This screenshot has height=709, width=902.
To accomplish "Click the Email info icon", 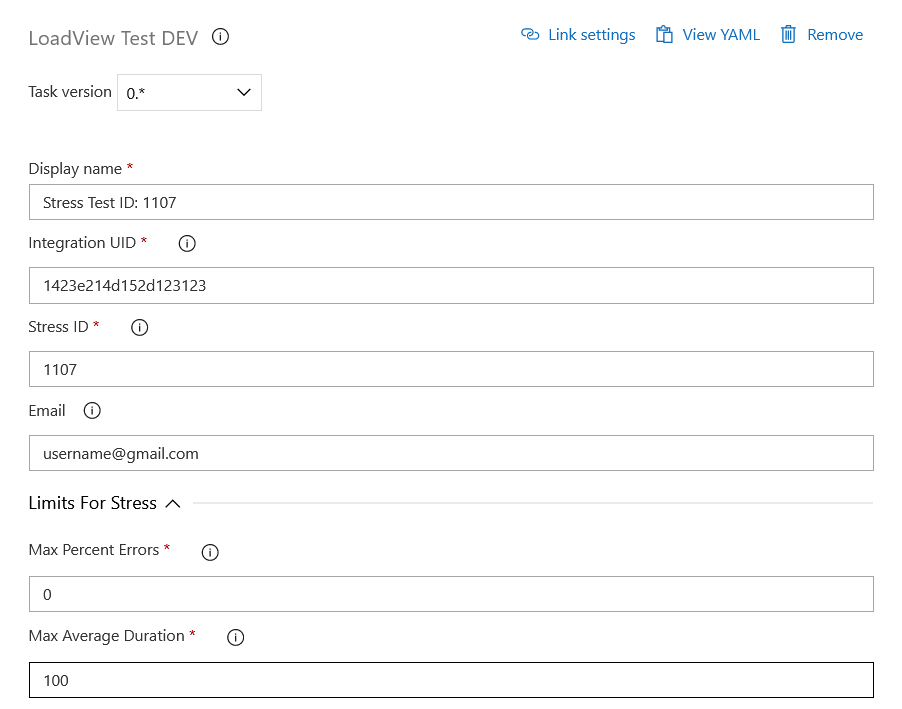I will click(x=92, y=411).
